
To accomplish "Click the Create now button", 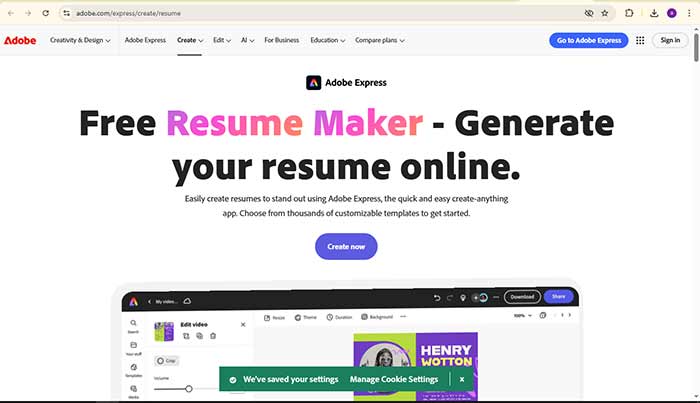I will coord(346,246).
